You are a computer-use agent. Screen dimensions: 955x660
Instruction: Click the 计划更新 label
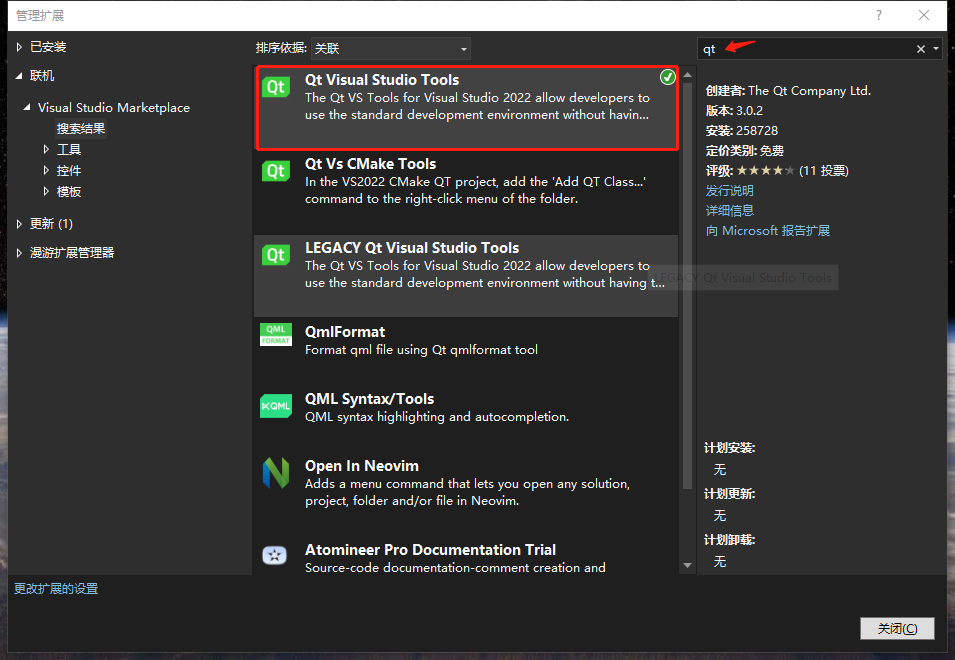click(729, 494)
